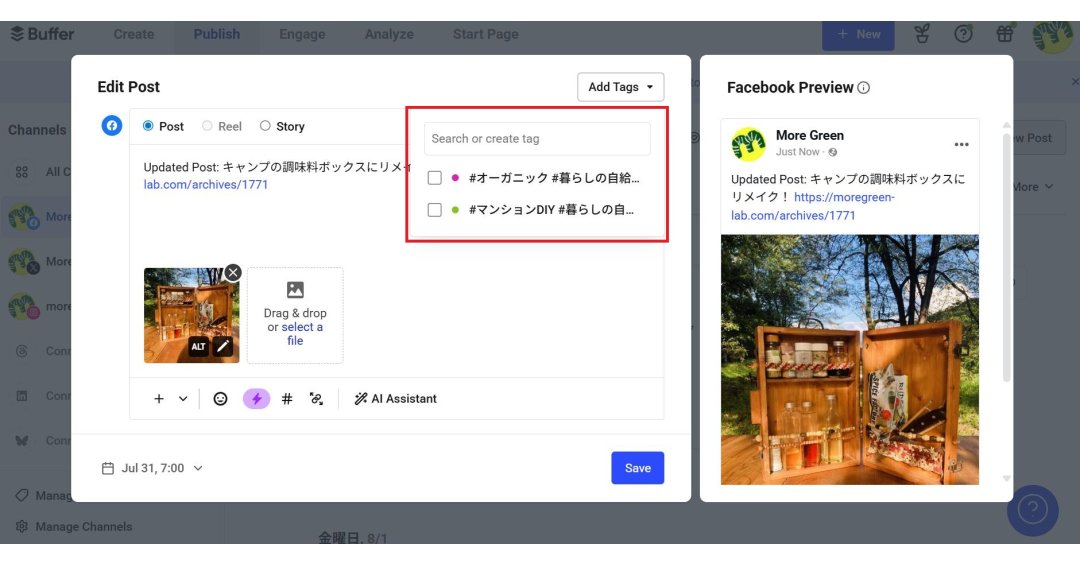Image resolution: width=1080 pixels, height=566 pixels.
Task: Click the purple lightning bolt icon
Action: click(x=256, y=399)
